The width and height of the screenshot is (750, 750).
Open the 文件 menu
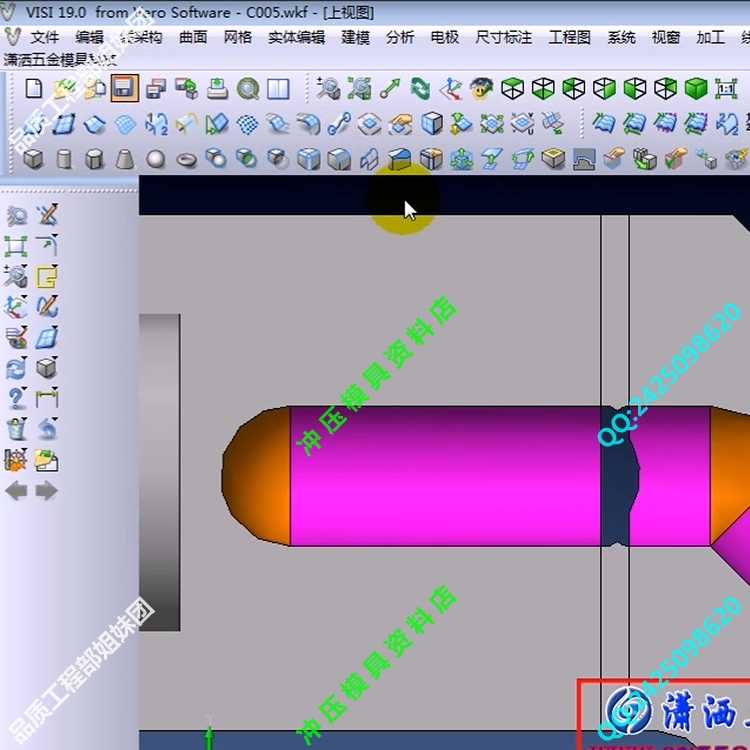click(x=44, y=37)
